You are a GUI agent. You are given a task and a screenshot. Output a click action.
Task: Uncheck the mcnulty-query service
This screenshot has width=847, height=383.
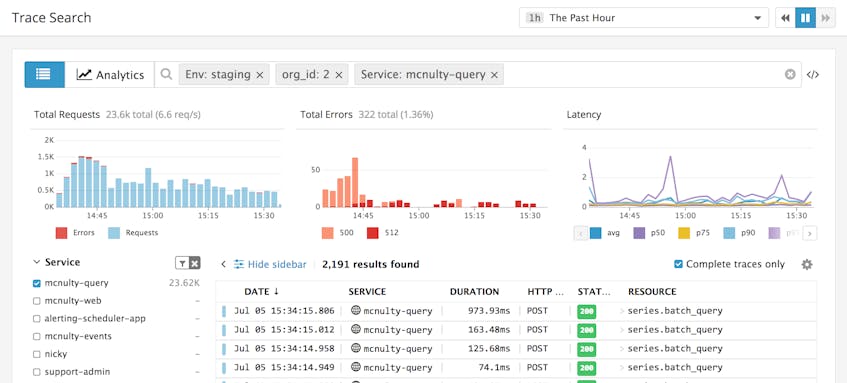click(x=37, y=283)
